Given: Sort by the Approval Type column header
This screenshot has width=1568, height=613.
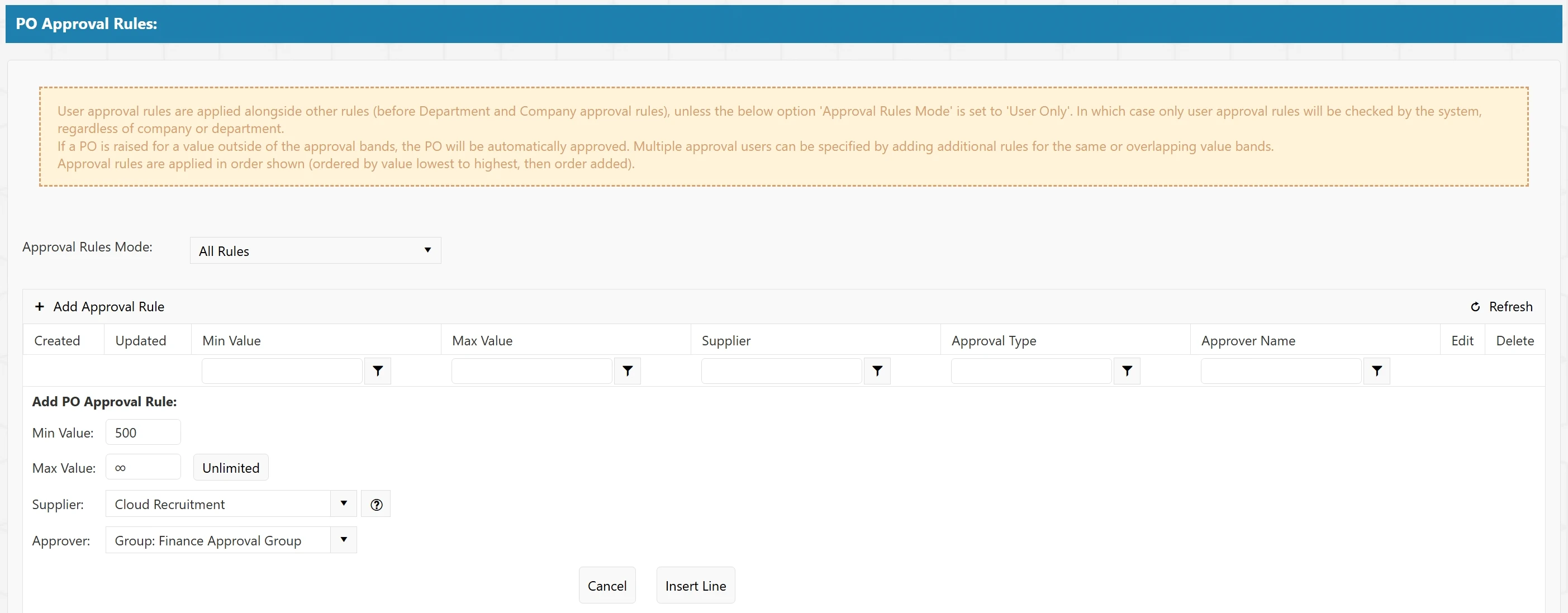Looking at the screenshot, I should [994, 340].
